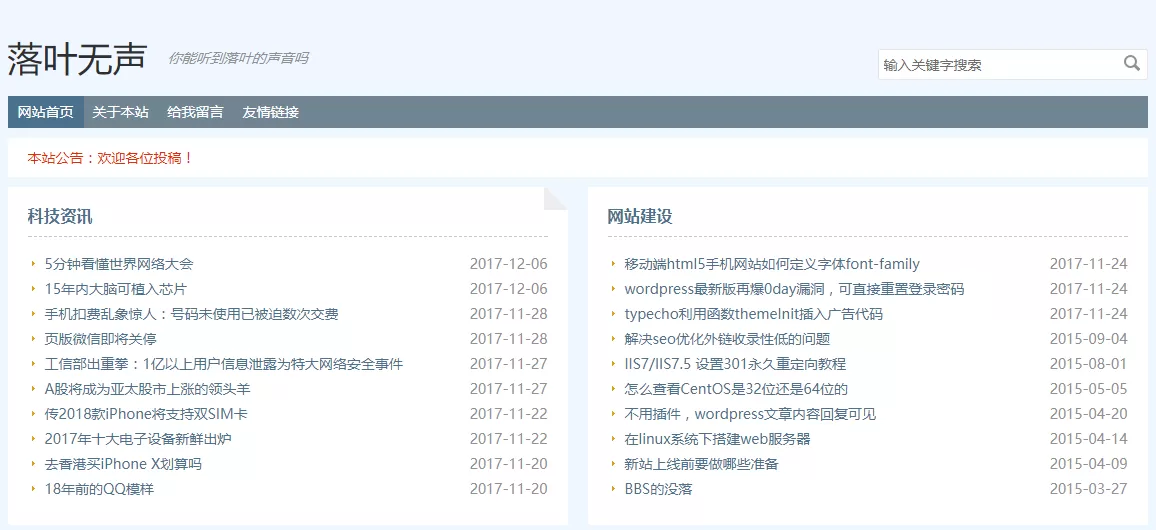View the A股将成为亚太股市上涨的领头羊 article
Screen dimensions: 1156x530
[x=148, y=389]
